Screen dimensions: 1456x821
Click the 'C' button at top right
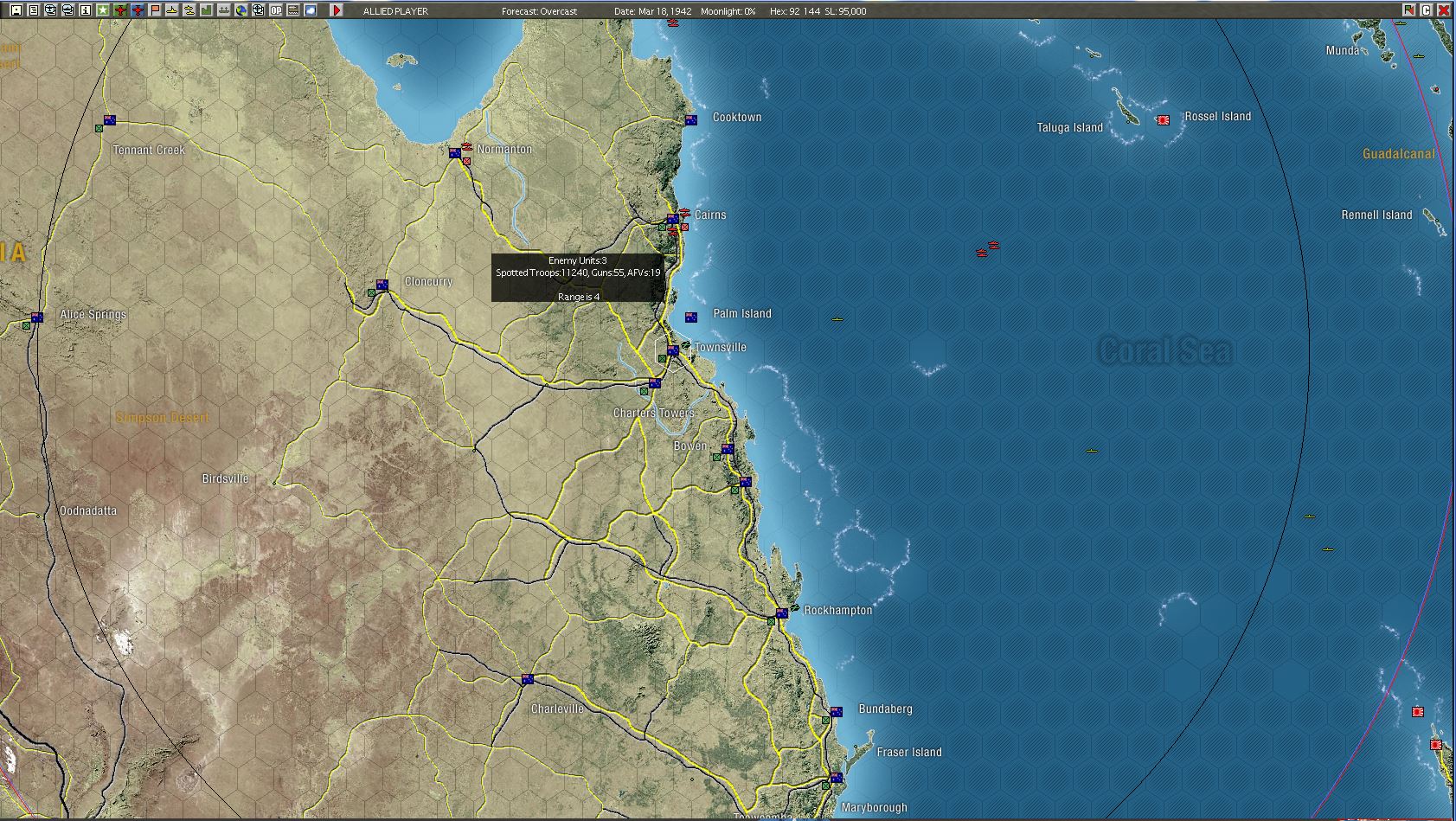point(1427,10)
